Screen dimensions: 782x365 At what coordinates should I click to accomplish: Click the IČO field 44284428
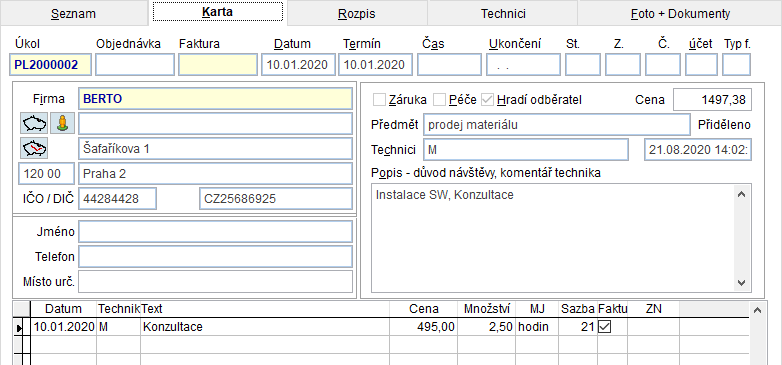(x=118, y=199)
